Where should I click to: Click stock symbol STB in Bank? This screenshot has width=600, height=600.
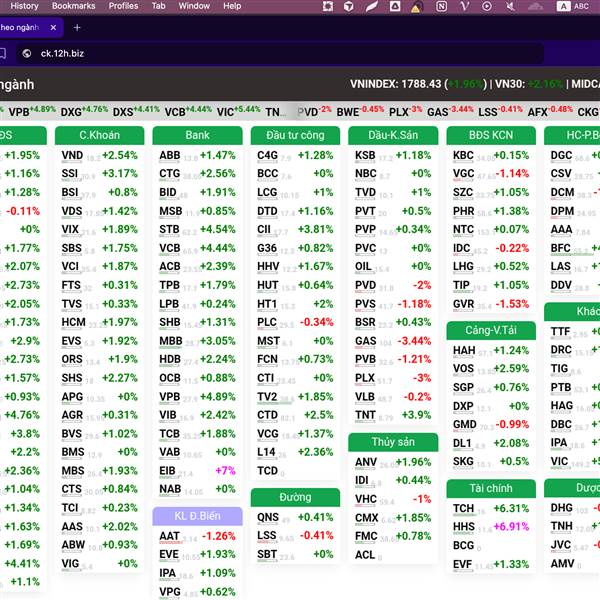[x=169, y=230]
